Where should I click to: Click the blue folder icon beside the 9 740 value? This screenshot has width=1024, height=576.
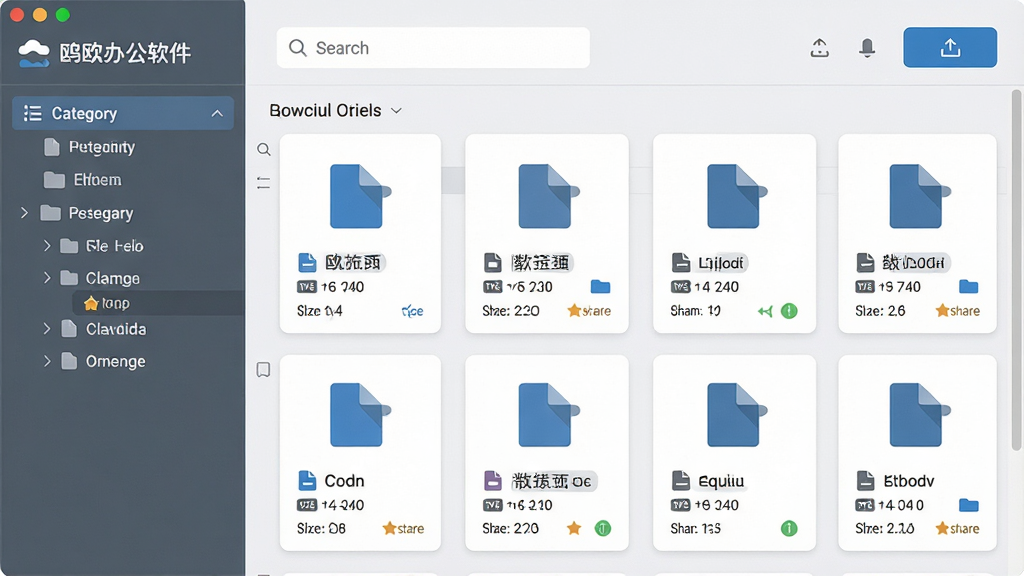pos(968,287)
